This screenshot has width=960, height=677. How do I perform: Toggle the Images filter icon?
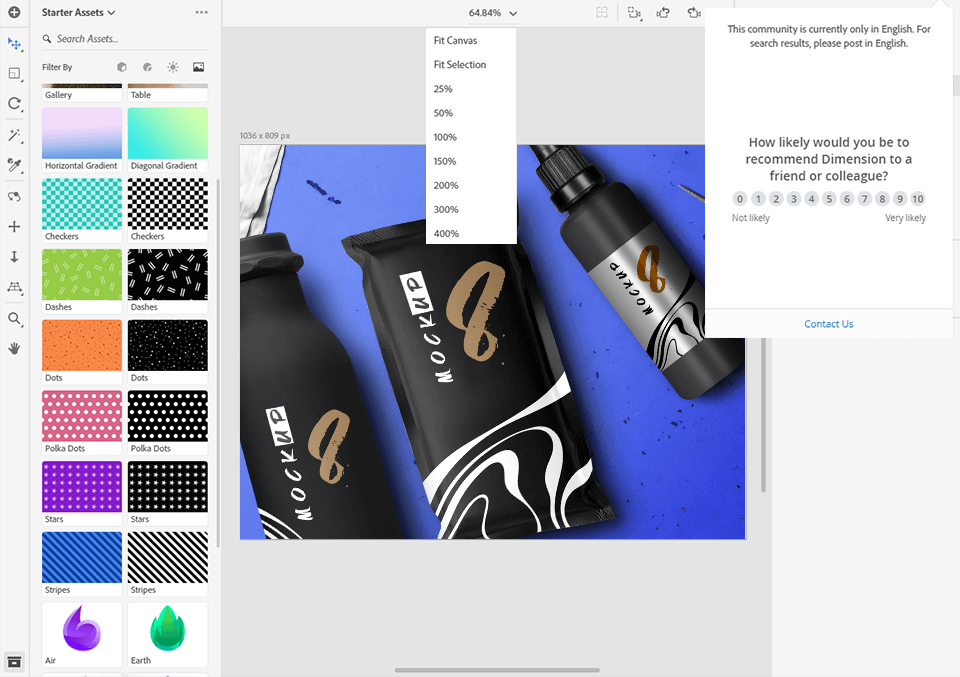coord(198,67)
